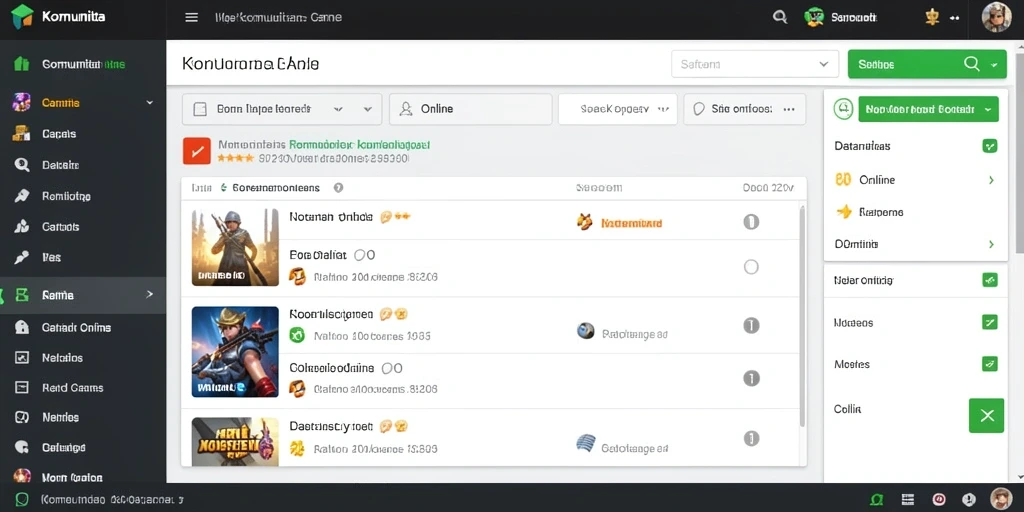
Task: Select the Capais sidebar icon
Action: coord(22,133)
